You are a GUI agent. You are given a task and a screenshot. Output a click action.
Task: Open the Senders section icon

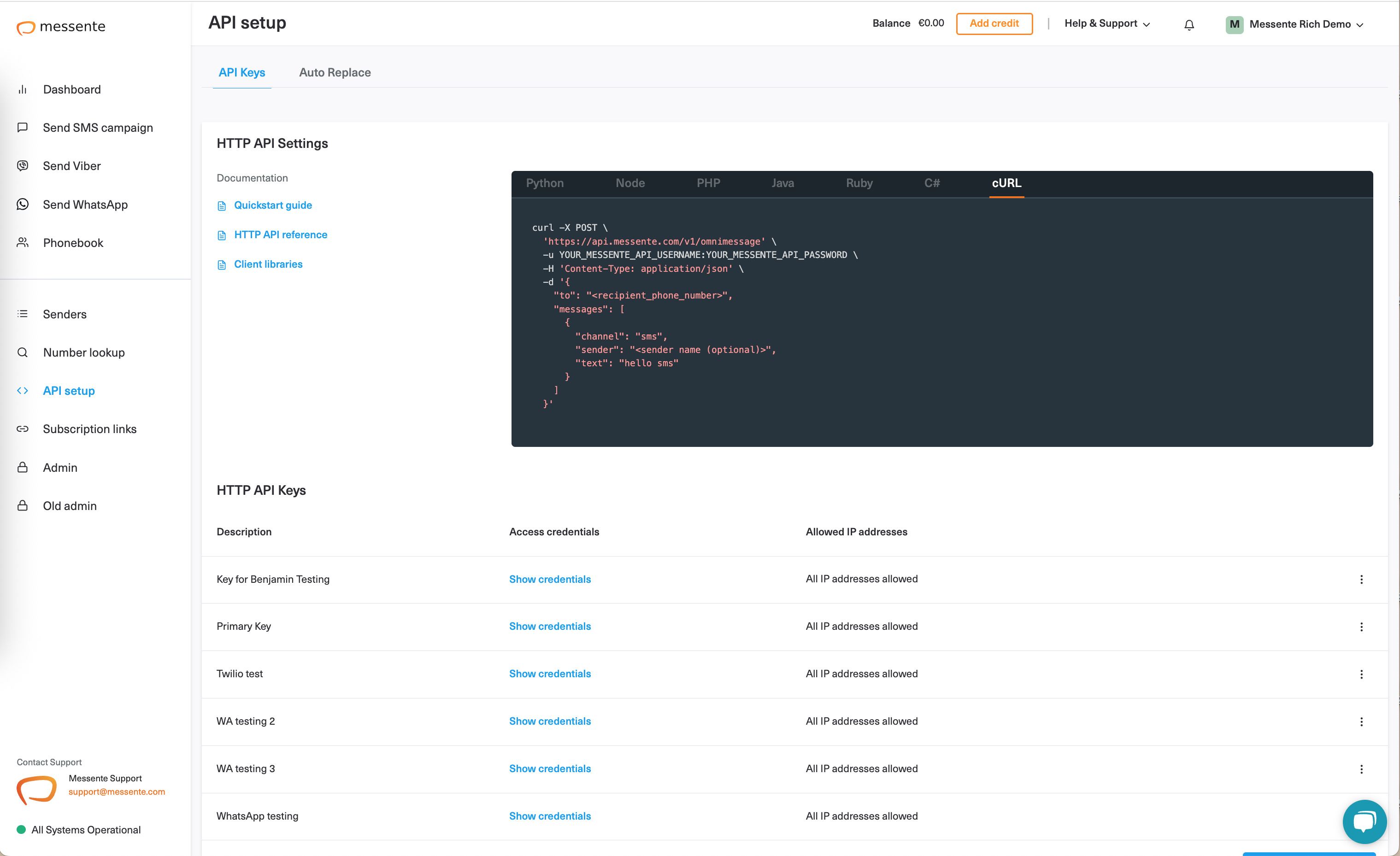[x=23, y=314]
